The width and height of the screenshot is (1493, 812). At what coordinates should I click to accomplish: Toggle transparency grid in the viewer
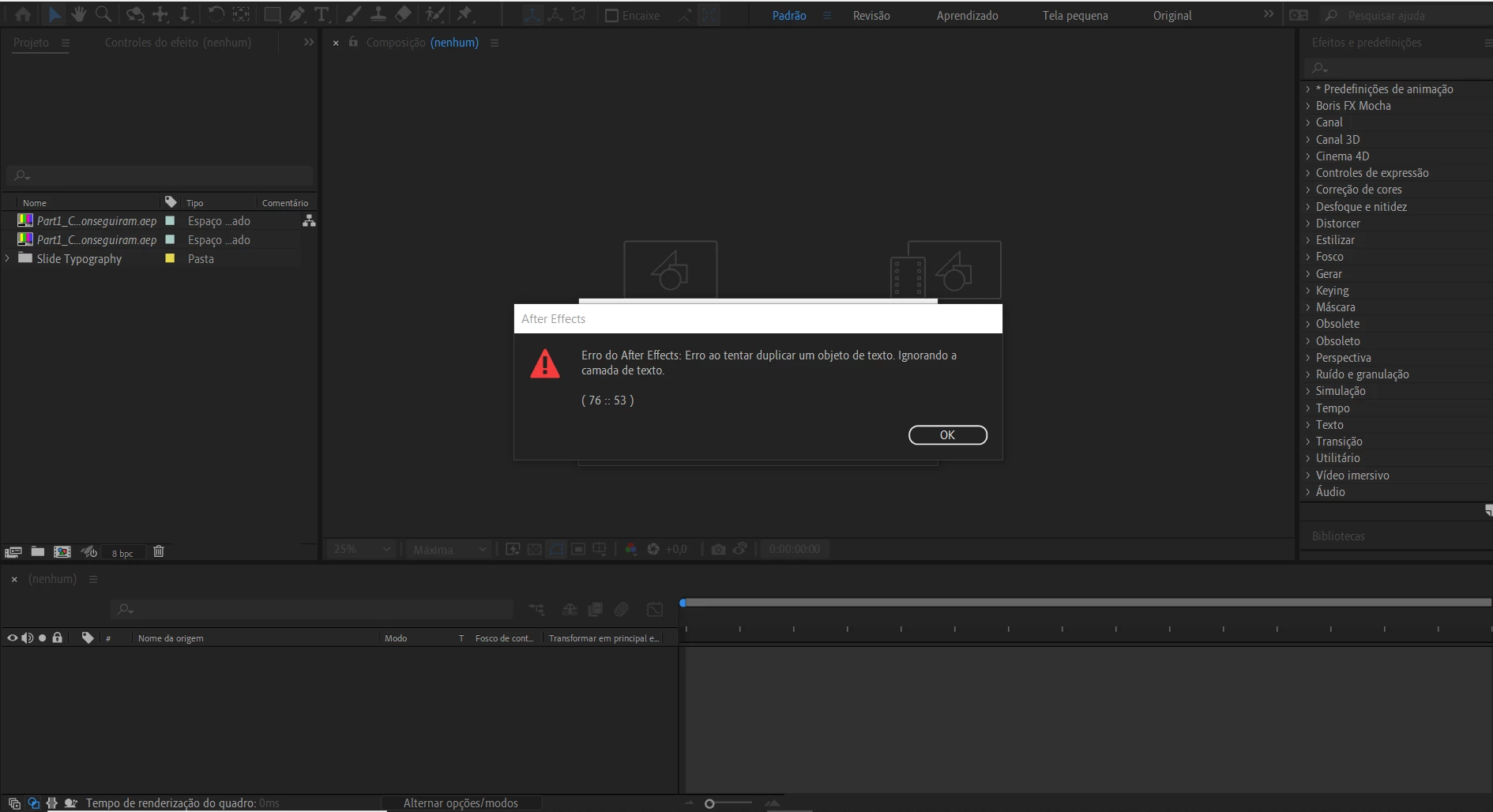pyautogui.click(x=535, y=549)
